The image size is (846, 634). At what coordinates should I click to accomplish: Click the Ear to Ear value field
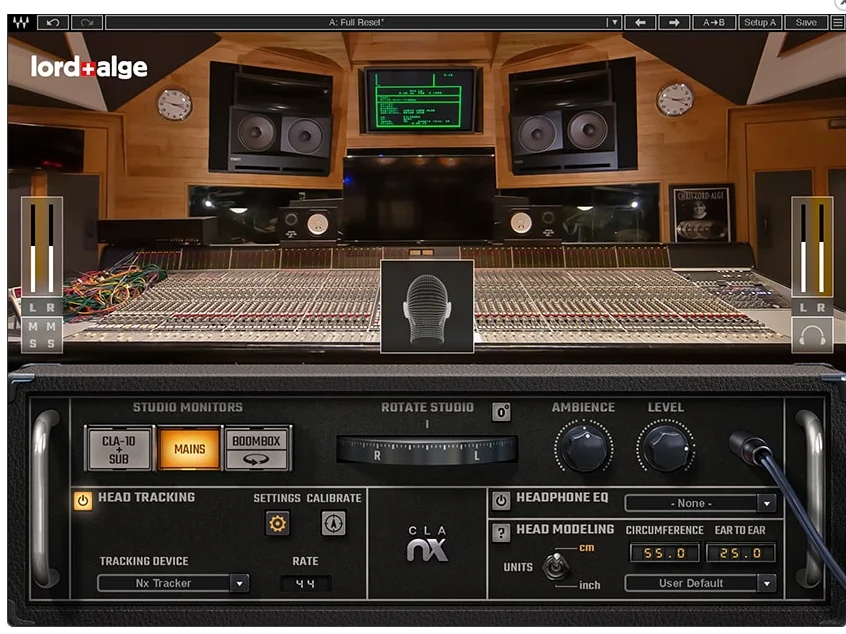click(x=741, y=553)
